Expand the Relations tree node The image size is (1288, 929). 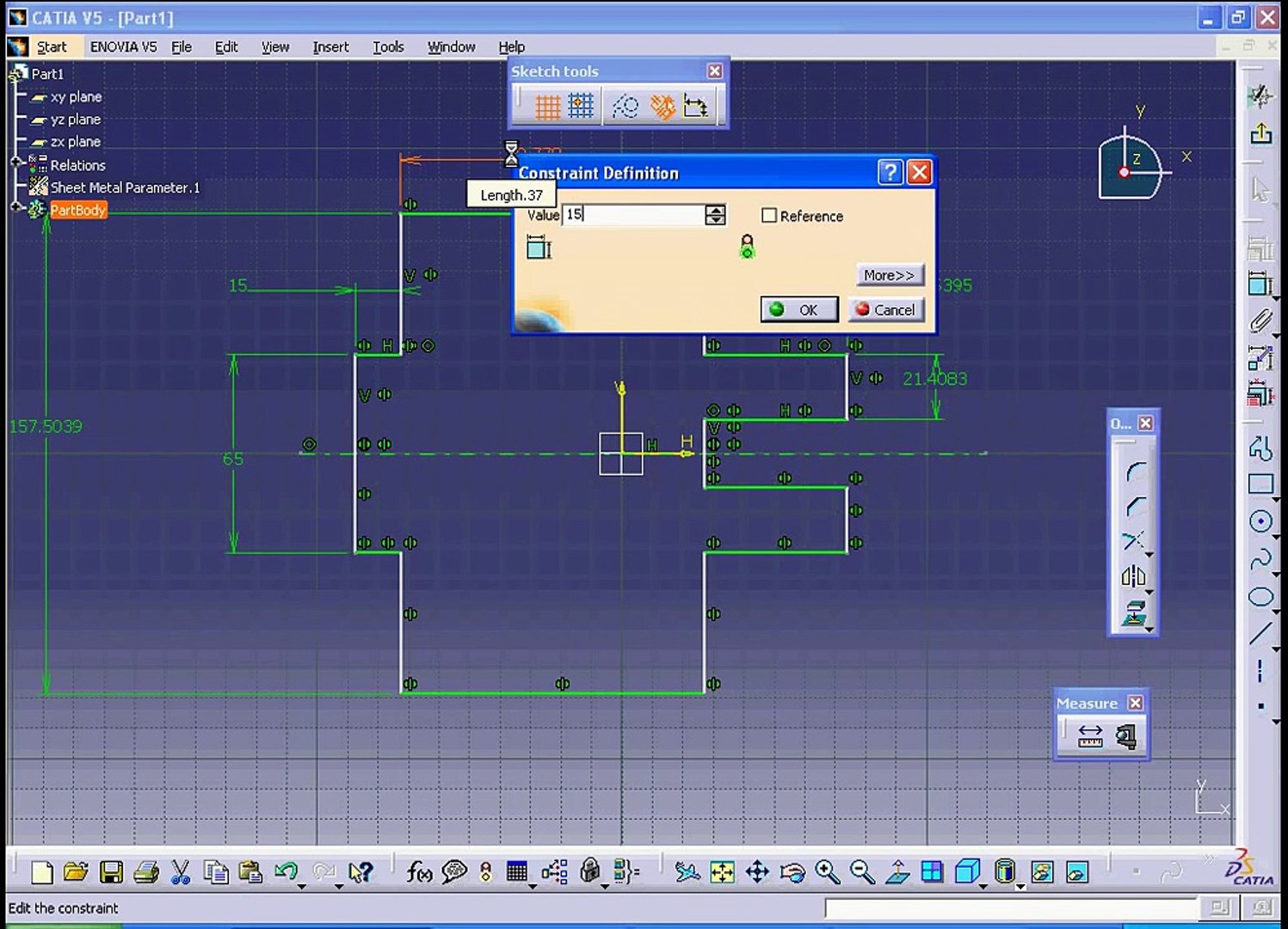15,162
